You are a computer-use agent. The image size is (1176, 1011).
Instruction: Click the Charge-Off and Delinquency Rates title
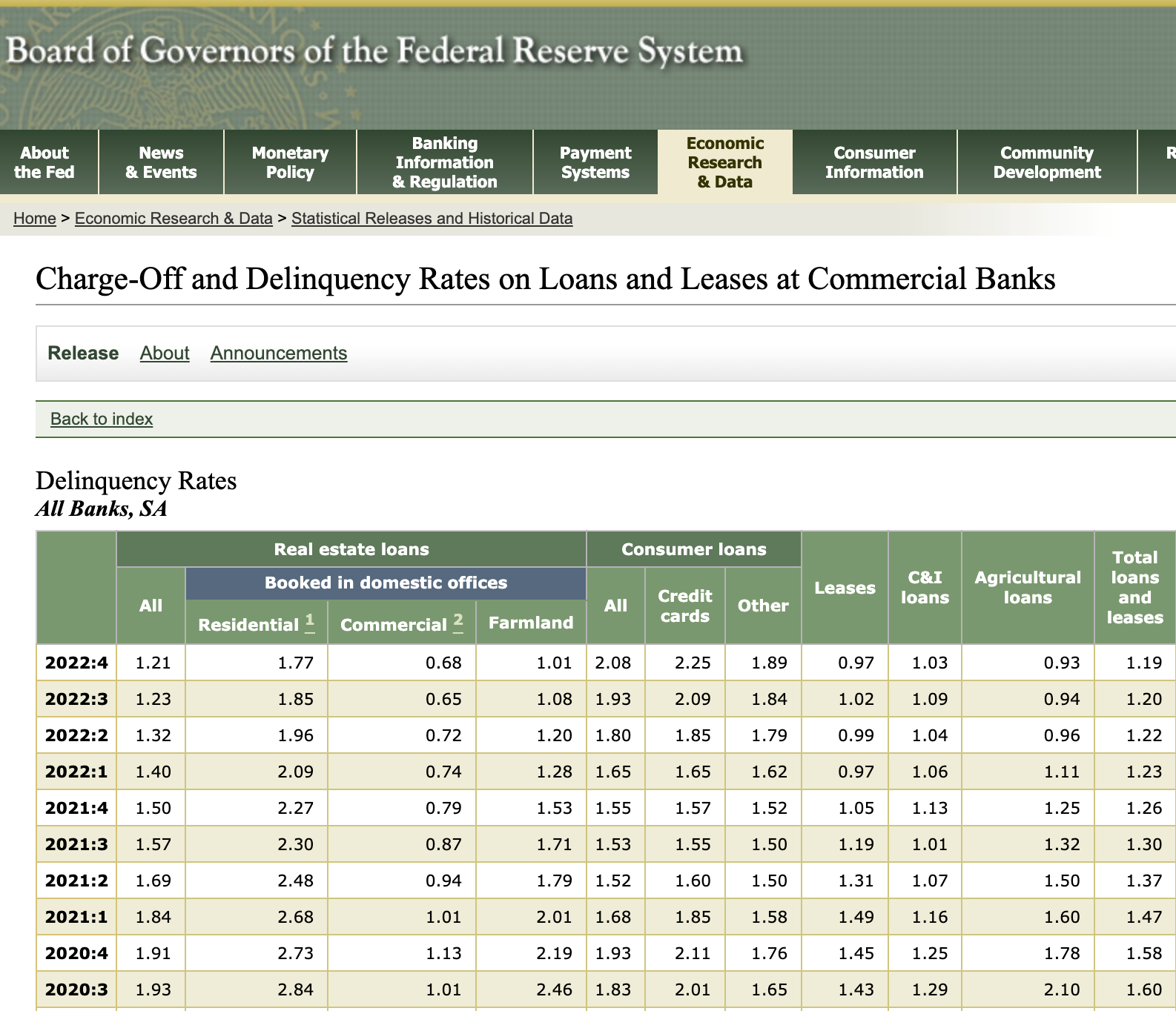point(546,279)
